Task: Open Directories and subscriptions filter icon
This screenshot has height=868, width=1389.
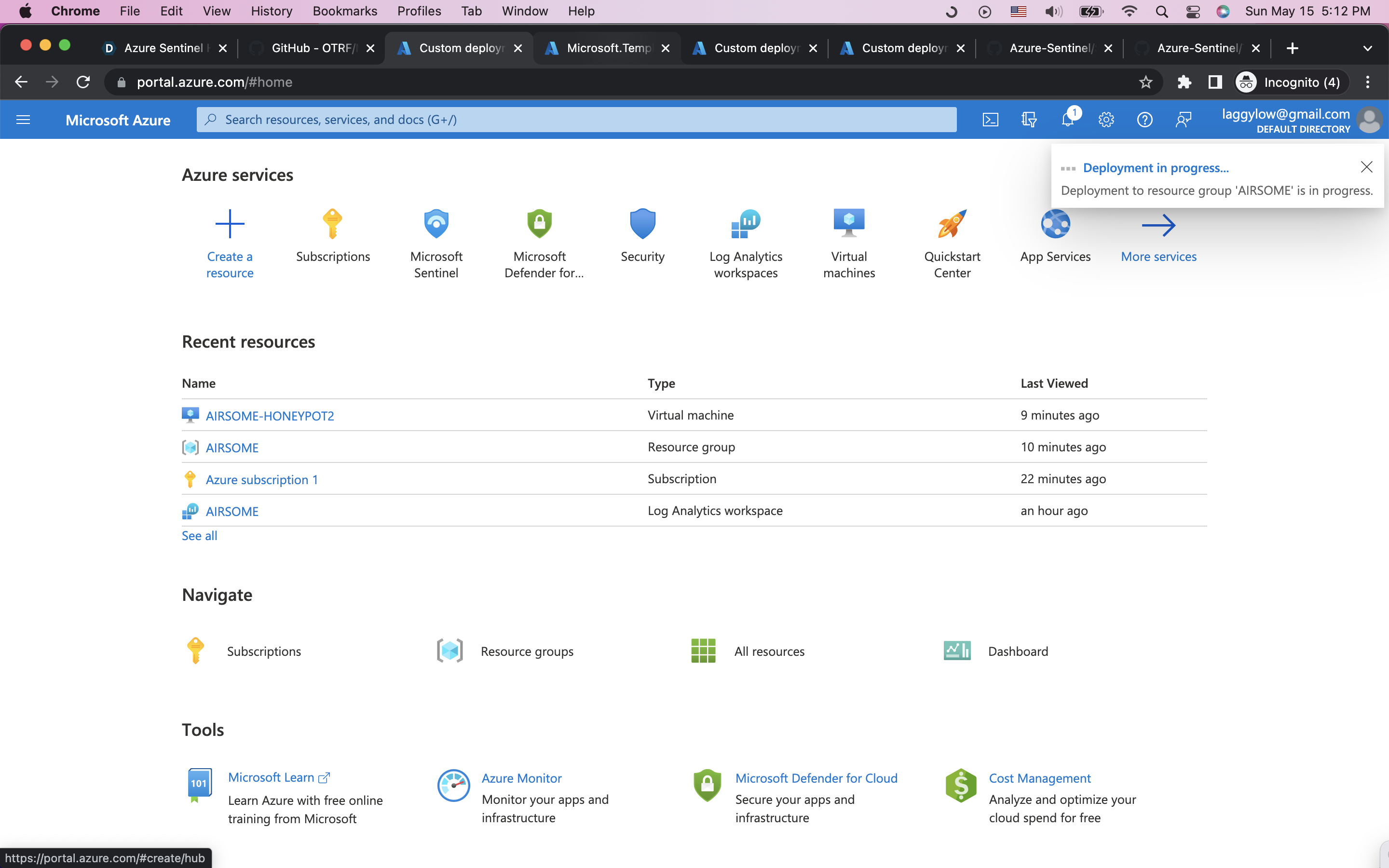Action: [x=1029, y=120]
